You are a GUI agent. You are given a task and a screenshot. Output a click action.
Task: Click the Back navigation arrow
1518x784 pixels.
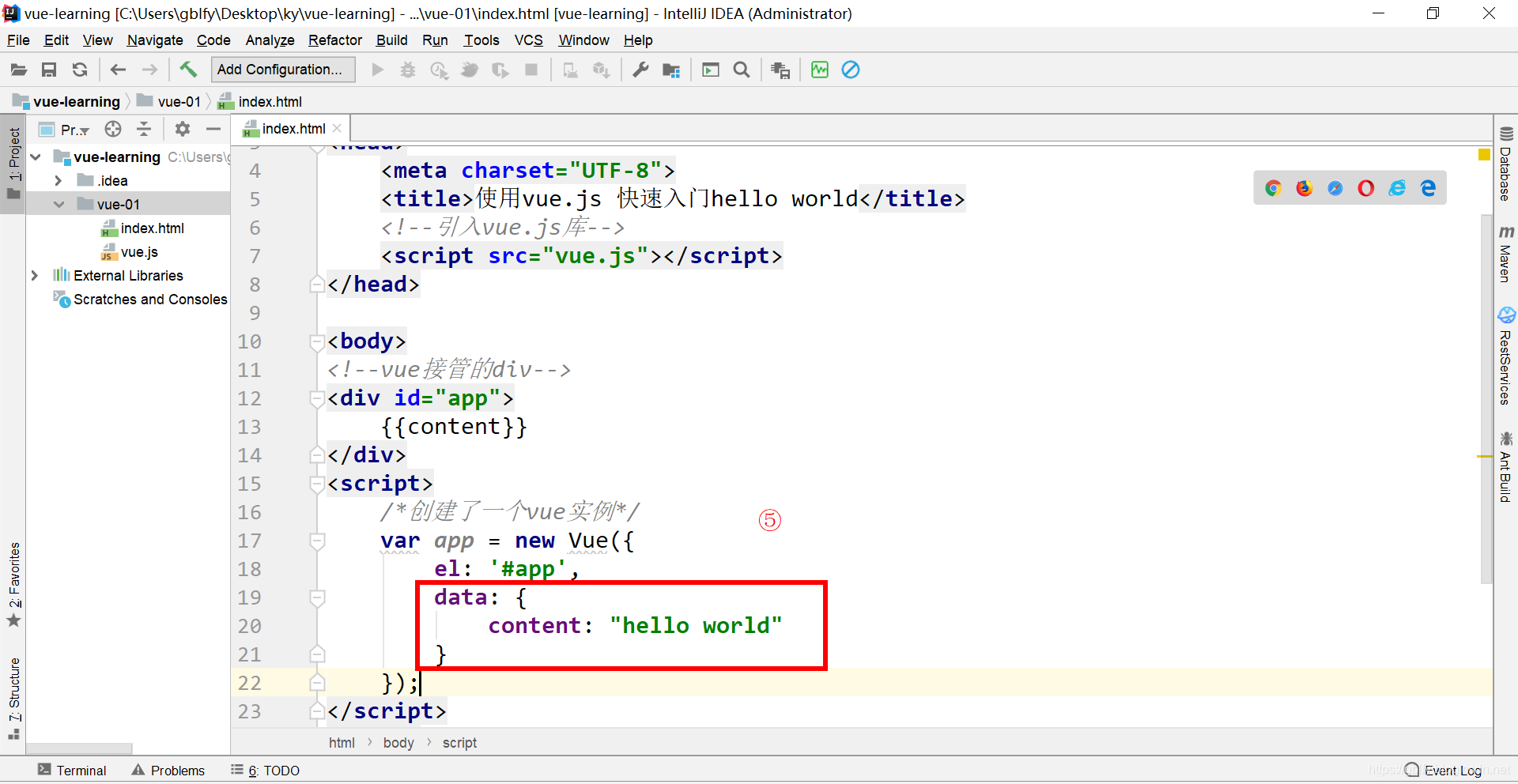(118, 70)
